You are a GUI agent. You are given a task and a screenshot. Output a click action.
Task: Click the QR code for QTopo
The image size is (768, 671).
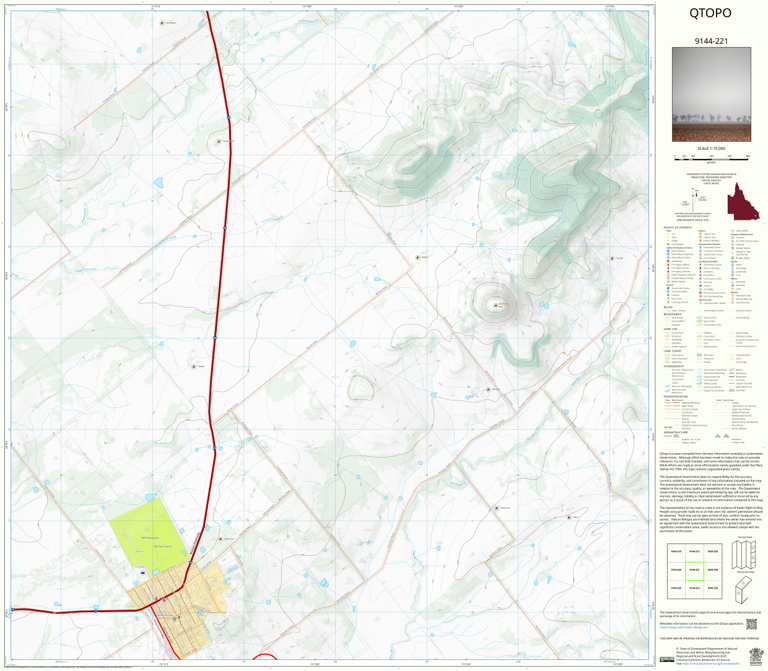click(751, 624)
